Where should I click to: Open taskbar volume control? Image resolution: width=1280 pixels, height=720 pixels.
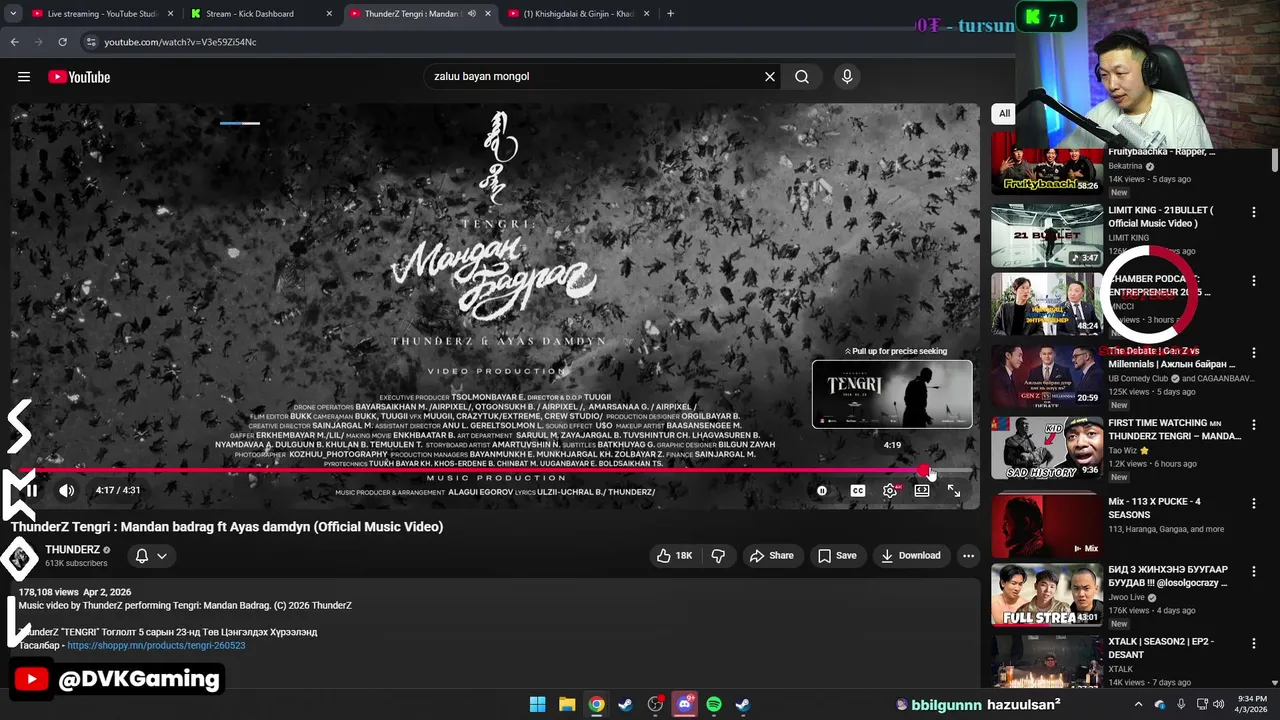click(x=1218, y=704)
